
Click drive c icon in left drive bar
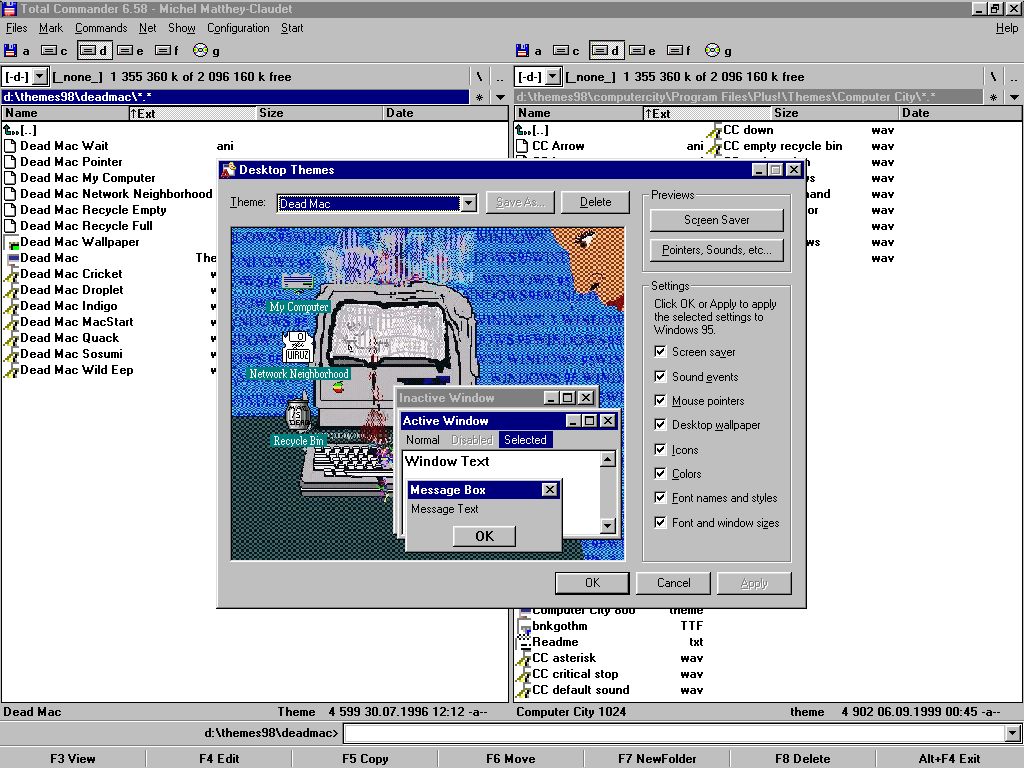tap(49, 50)
